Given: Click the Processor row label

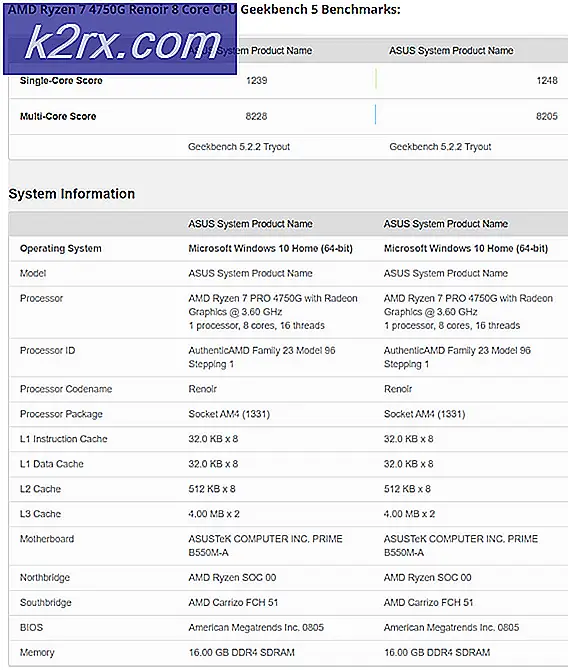Looking at the screenshot, I should pos(41,298).
